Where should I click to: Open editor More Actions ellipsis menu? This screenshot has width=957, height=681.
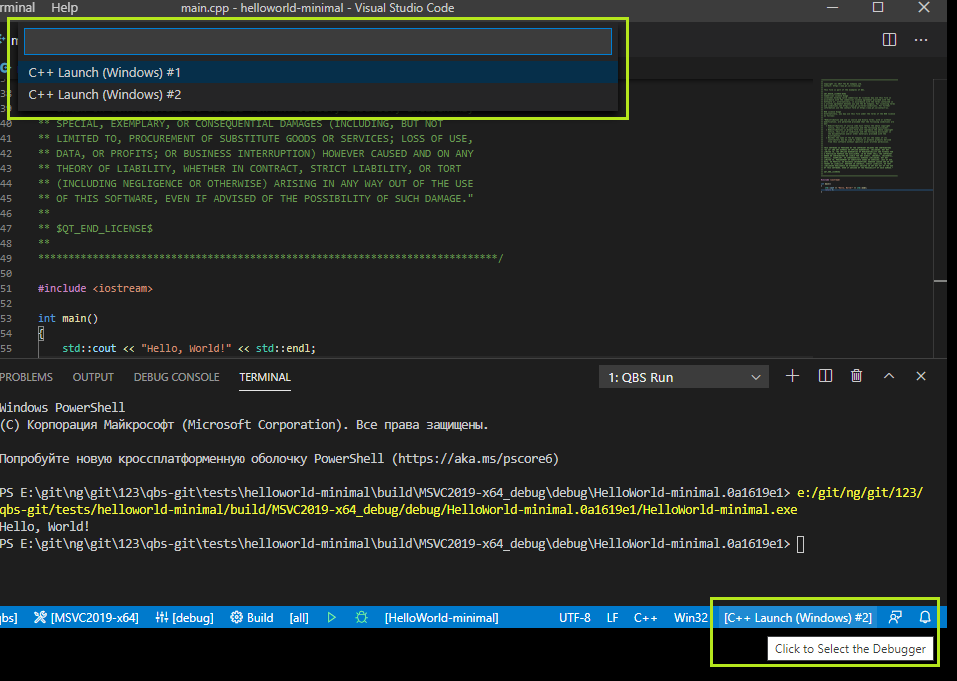921,40
